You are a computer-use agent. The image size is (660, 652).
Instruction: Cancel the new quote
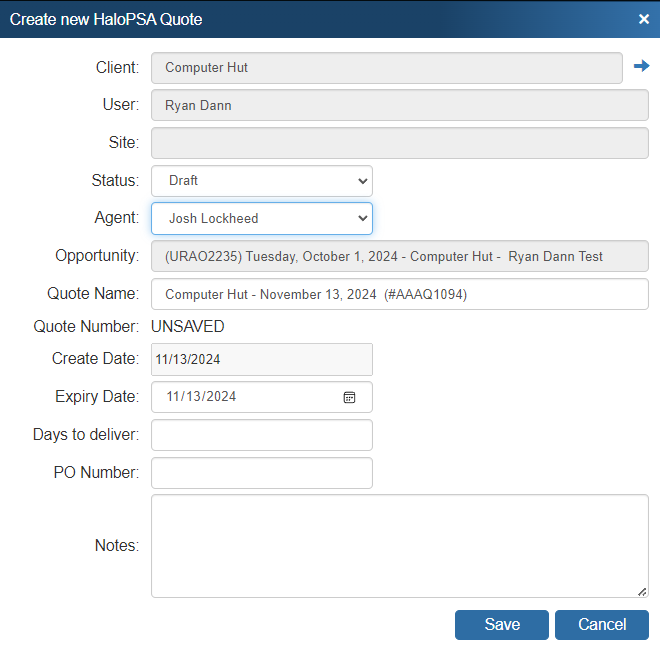coord(601,625)
